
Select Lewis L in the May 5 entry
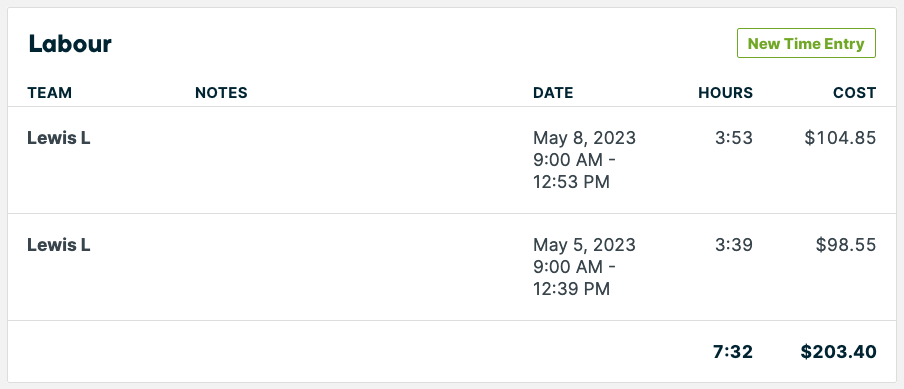click(59, 245)
